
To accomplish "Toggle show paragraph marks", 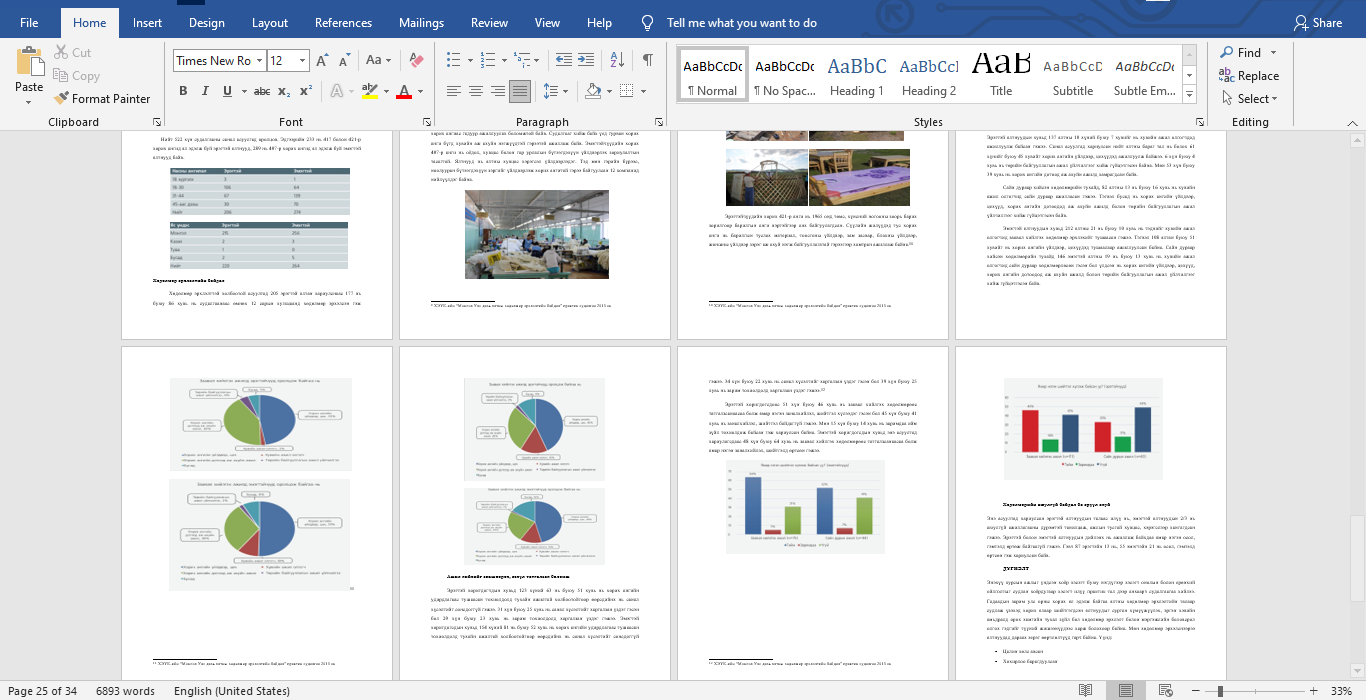I will [x=648, y=60].
